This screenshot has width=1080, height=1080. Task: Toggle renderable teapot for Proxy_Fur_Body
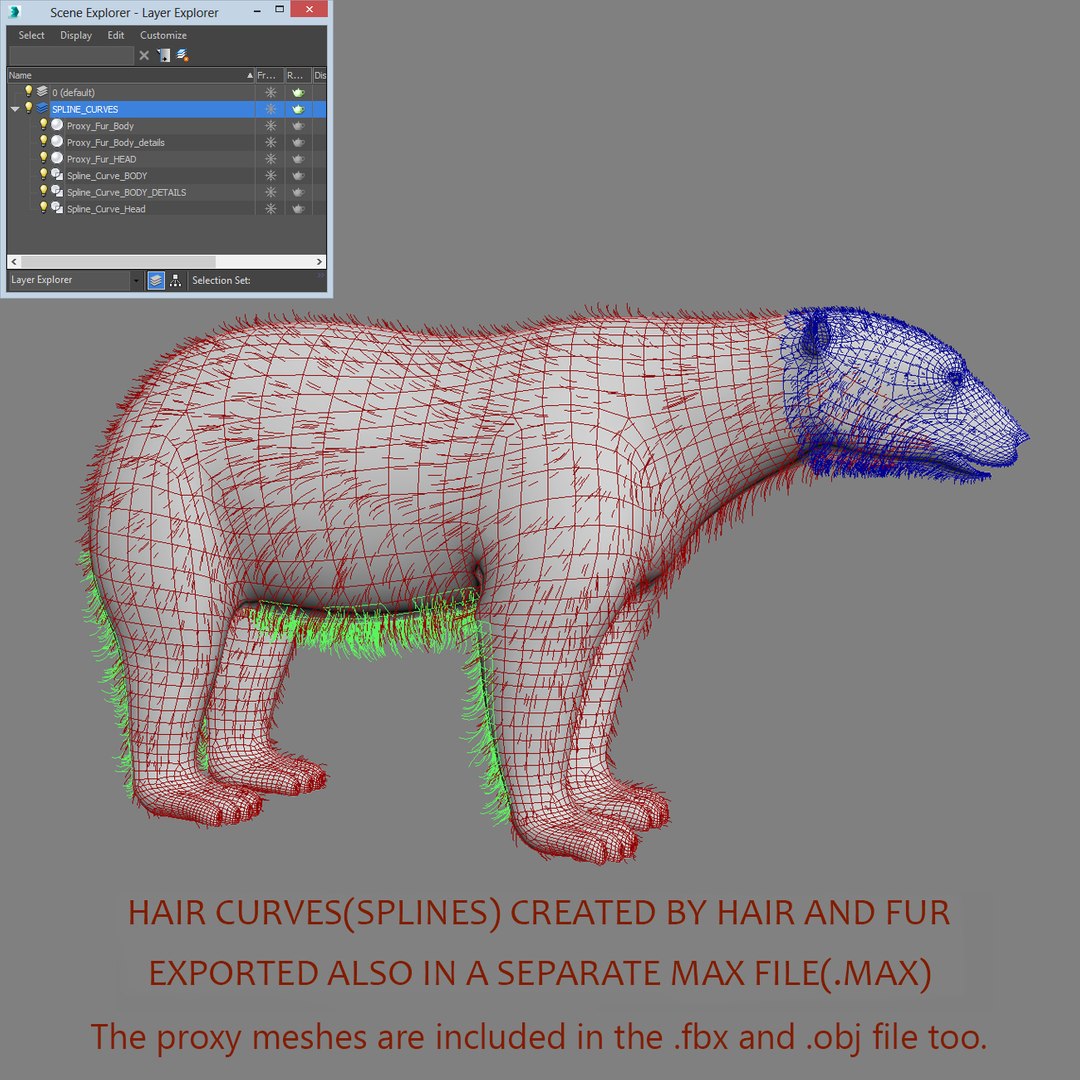[298, 125]
